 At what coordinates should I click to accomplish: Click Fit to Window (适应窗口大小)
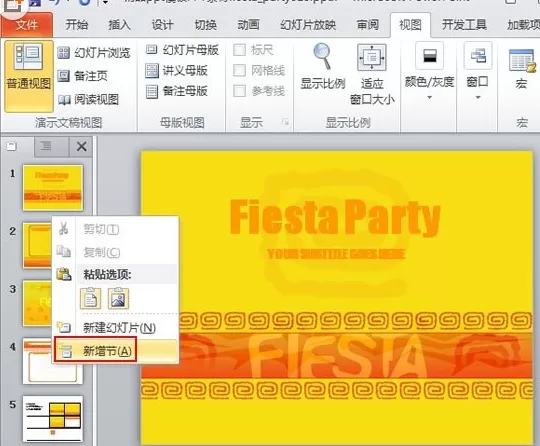pos(372,74)
